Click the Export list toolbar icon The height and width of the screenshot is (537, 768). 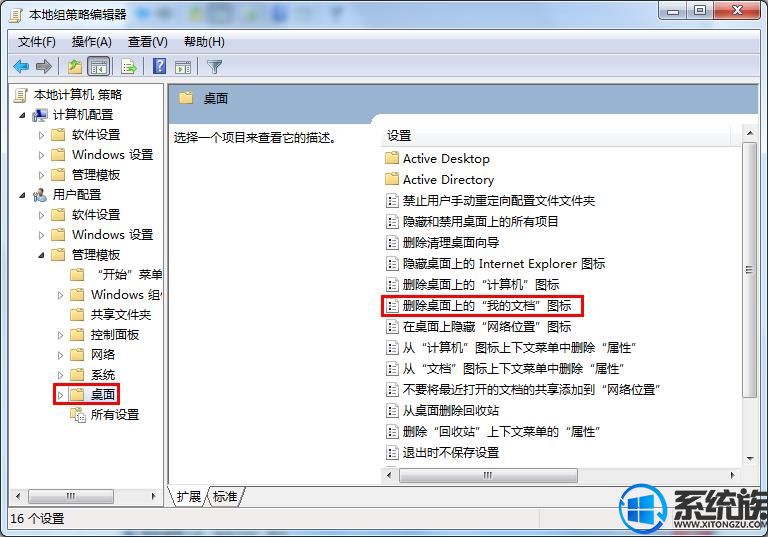(129, 66)
